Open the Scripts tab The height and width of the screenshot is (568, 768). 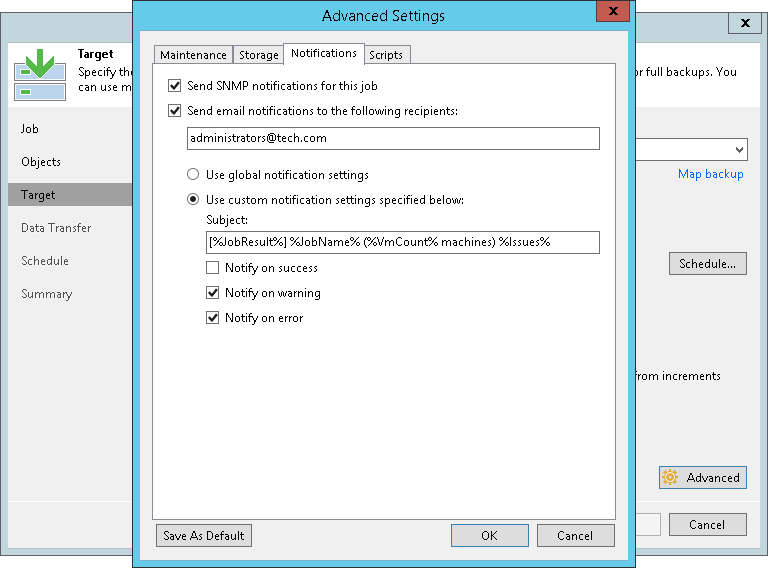pos(386,55)
